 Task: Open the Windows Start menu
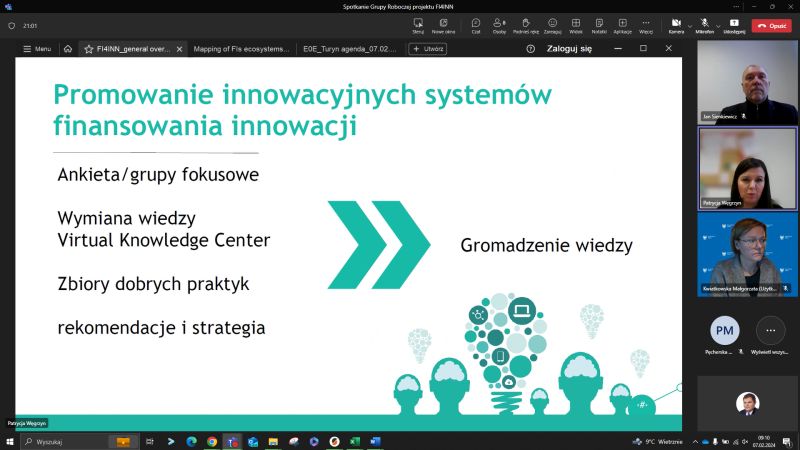[x=10, y=442]
